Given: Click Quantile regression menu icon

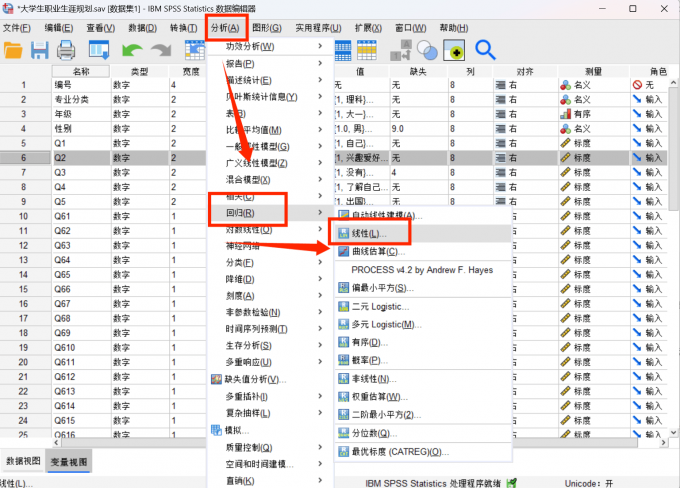Looking at the screenshot, I should point(343,433).
